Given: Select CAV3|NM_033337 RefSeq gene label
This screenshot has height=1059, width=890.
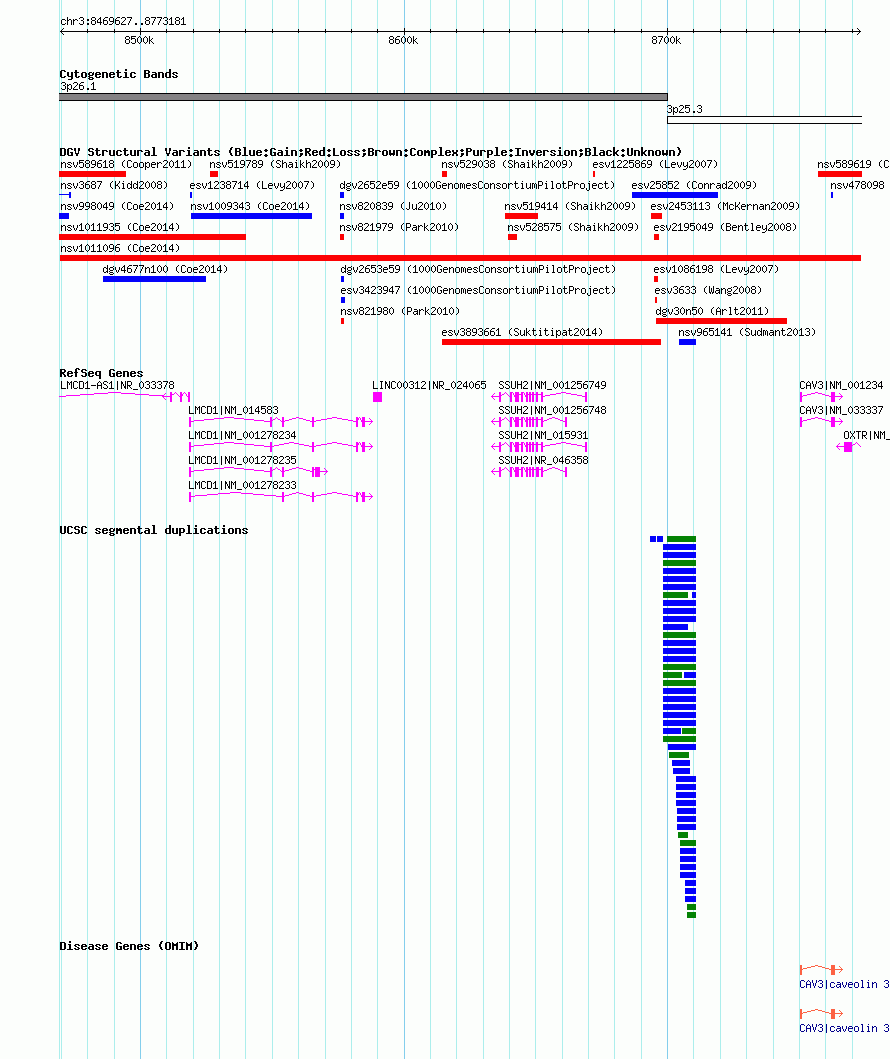Looking at the screenshot, I should click(841, 410).
